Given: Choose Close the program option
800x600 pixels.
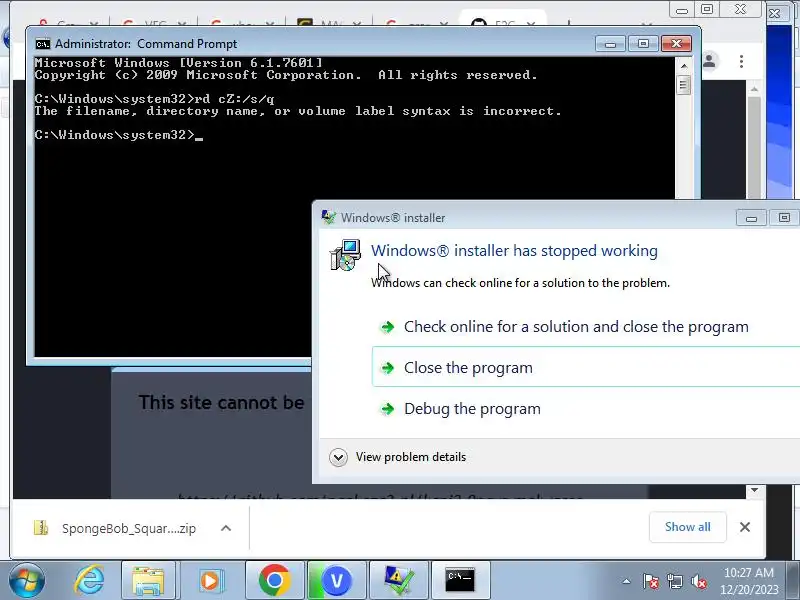Looking at the screenshot, I should 586,367.
